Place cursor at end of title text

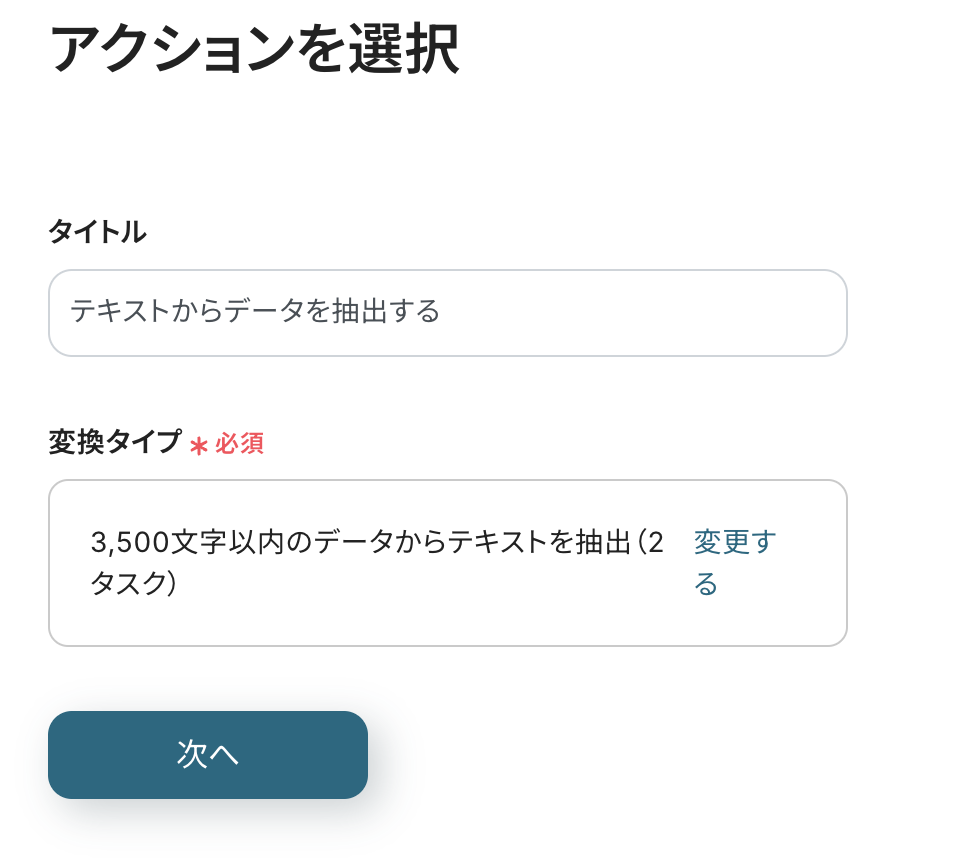point(441,312)
